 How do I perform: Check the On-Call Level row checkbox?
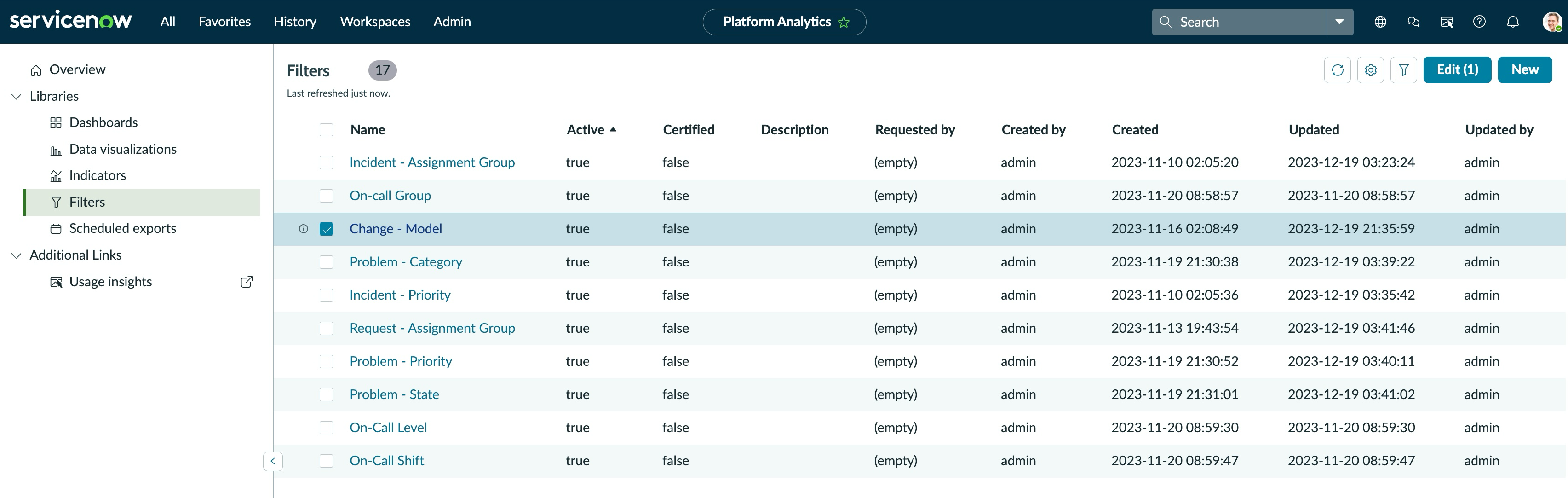point(326,428)
